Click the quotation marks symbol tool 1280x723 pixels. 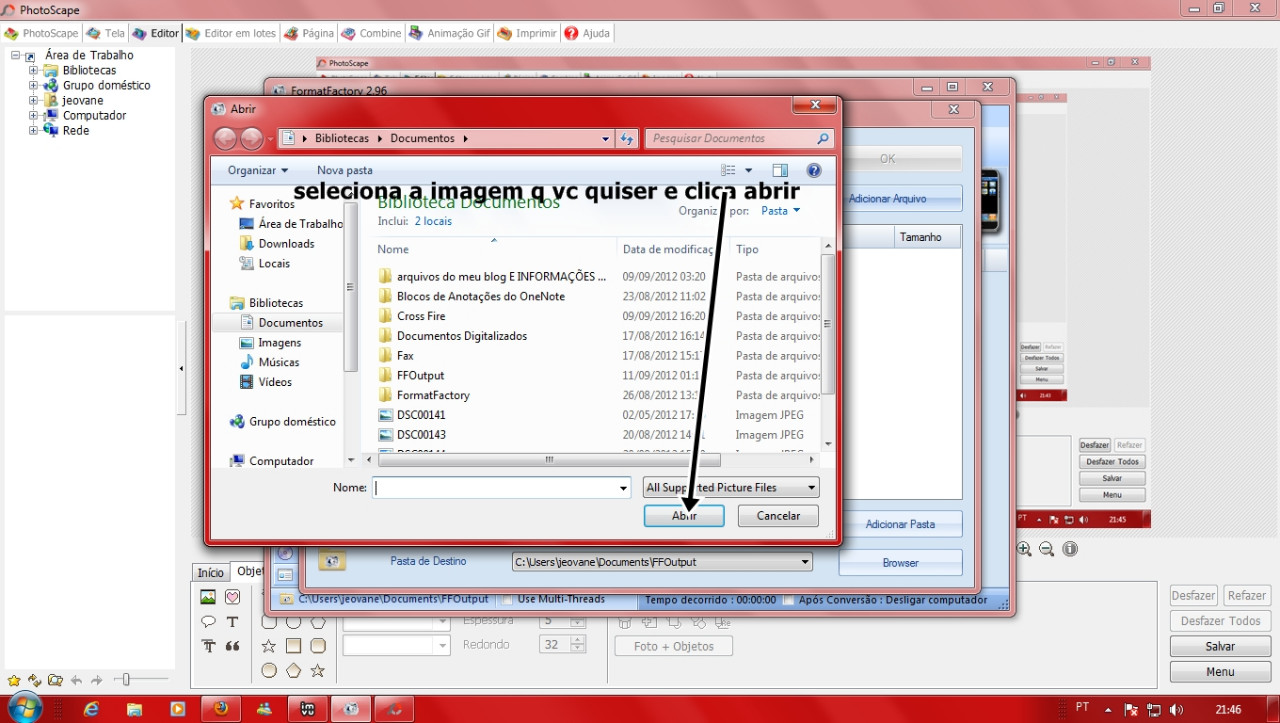tap(232, 646)
